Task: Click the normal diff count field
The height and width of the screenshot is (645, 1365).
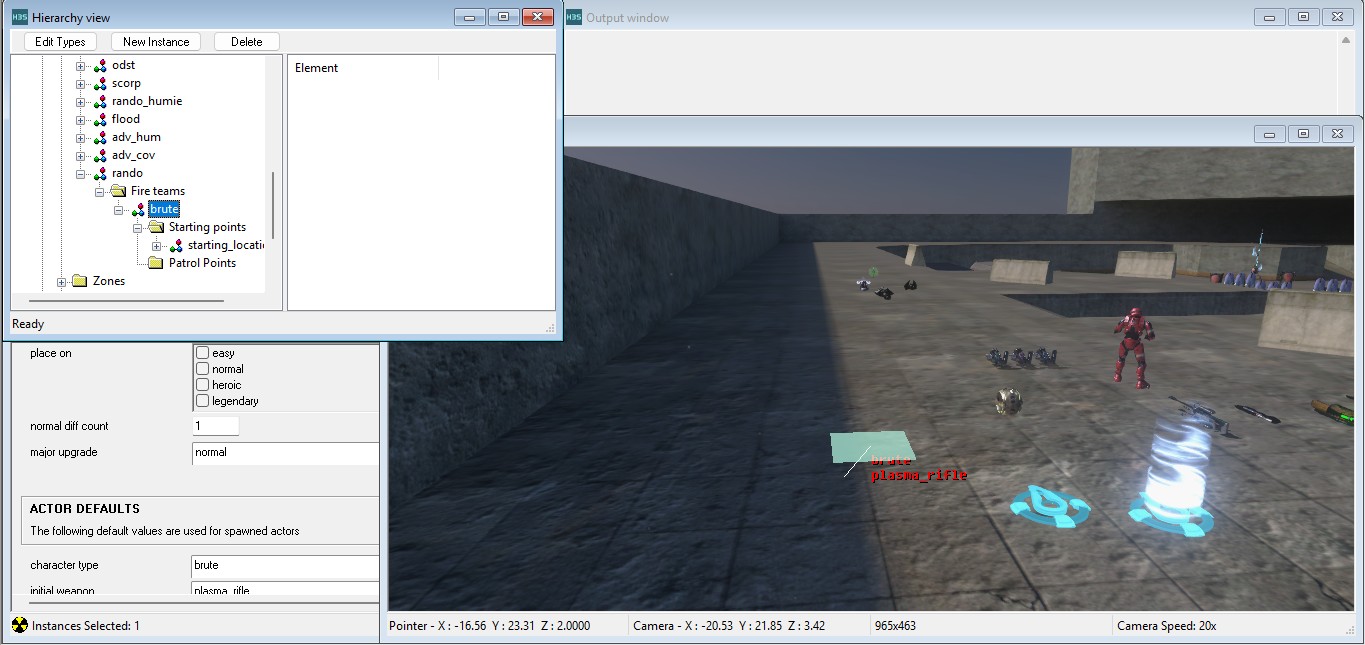Action: click(x=215, y=426)
